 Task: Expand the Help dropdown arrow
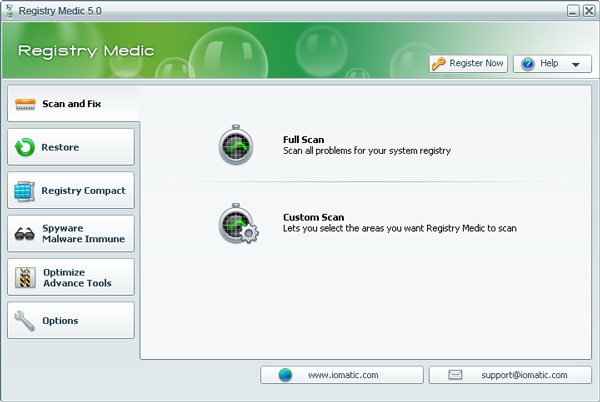pos(576,64)
